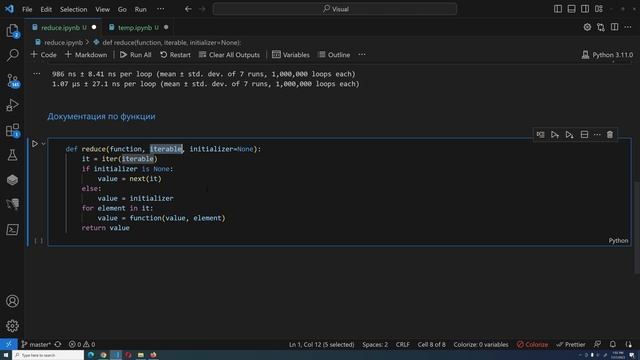Open the View menu
The width and height of the screenshot is (640, 360).
pyautogui.click(x=102, y=9)
